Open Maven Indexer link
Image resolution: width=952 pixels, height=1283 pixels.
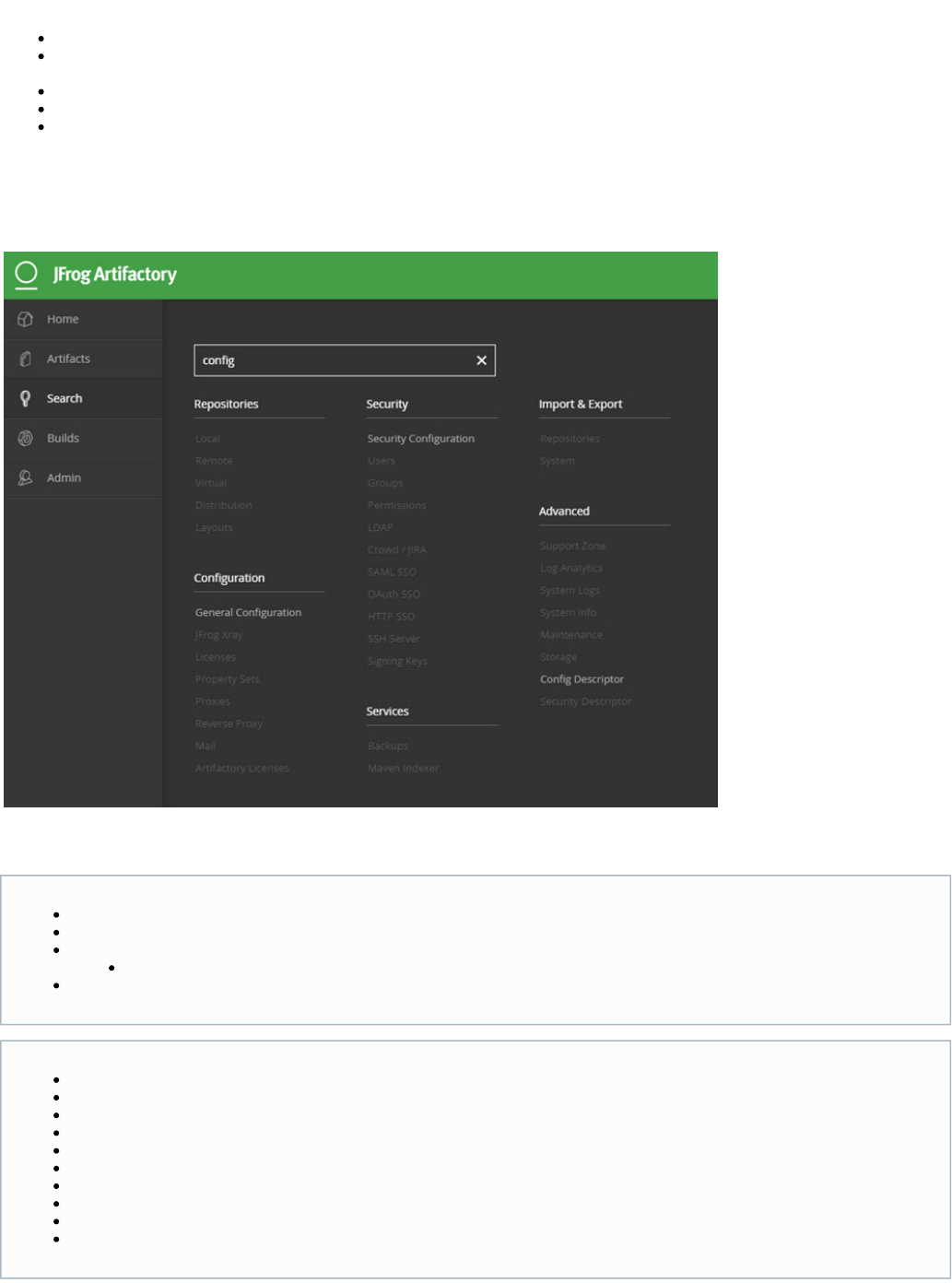403,768
